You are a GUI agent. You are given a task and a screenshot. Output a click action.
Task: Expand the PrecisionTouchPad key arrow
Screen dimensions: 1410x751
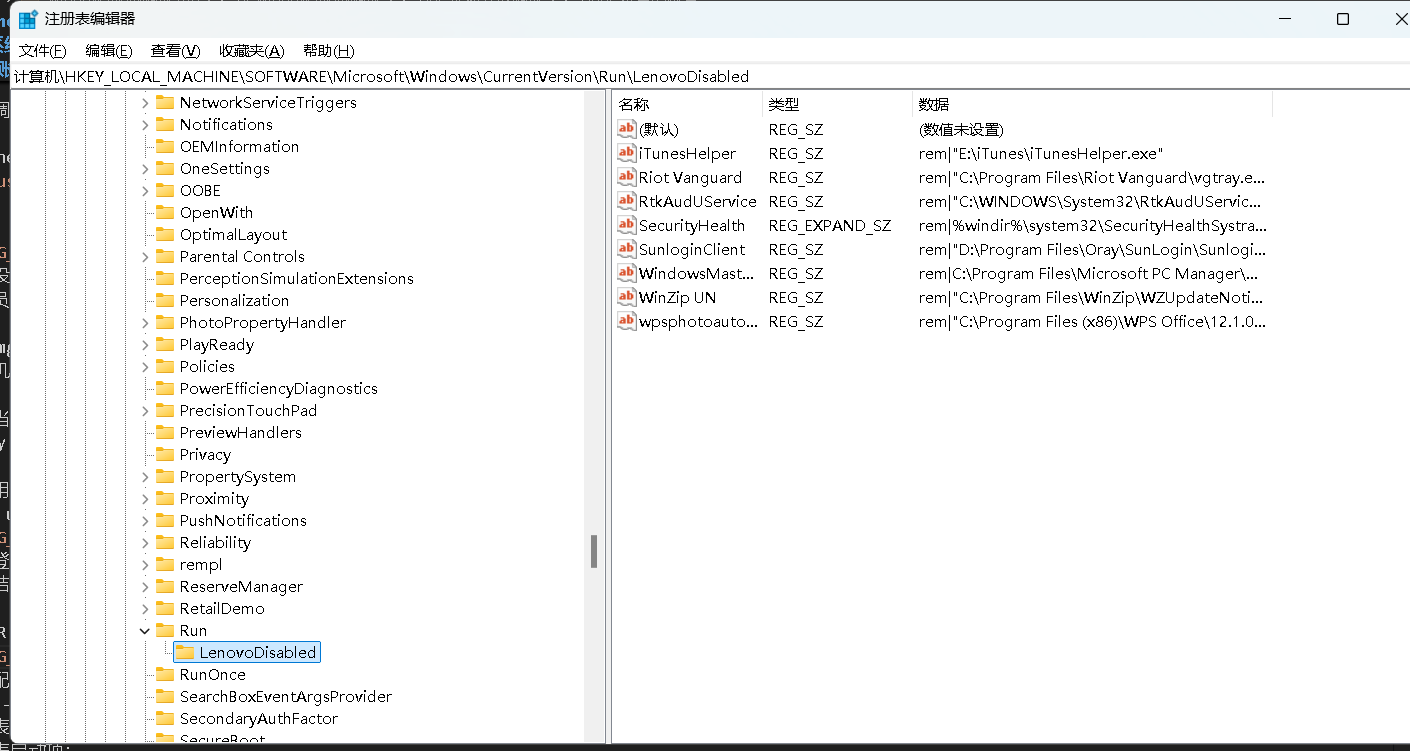click(145, 410)
